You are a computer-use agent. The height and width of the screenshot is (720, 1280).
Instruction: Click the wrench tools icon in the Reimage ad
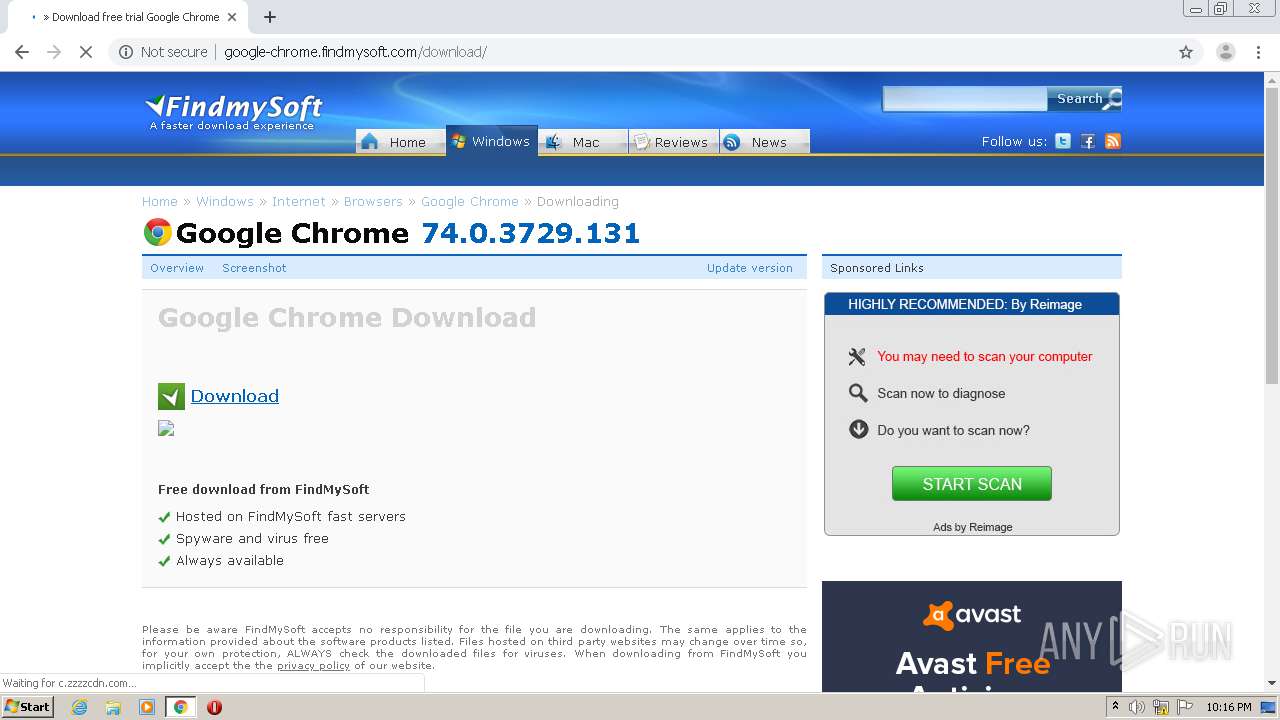point(857,356)
